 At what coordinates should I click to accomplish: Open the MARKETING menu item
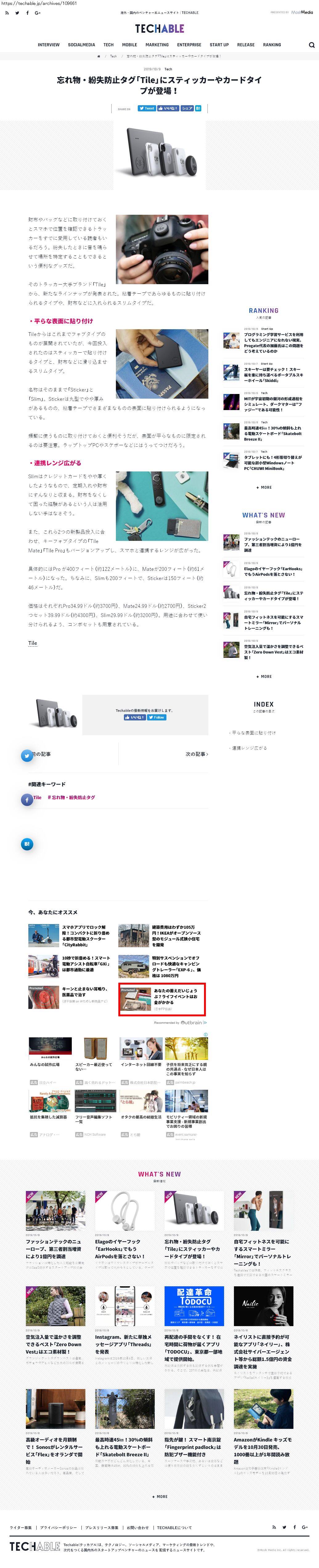click(157, 45)
